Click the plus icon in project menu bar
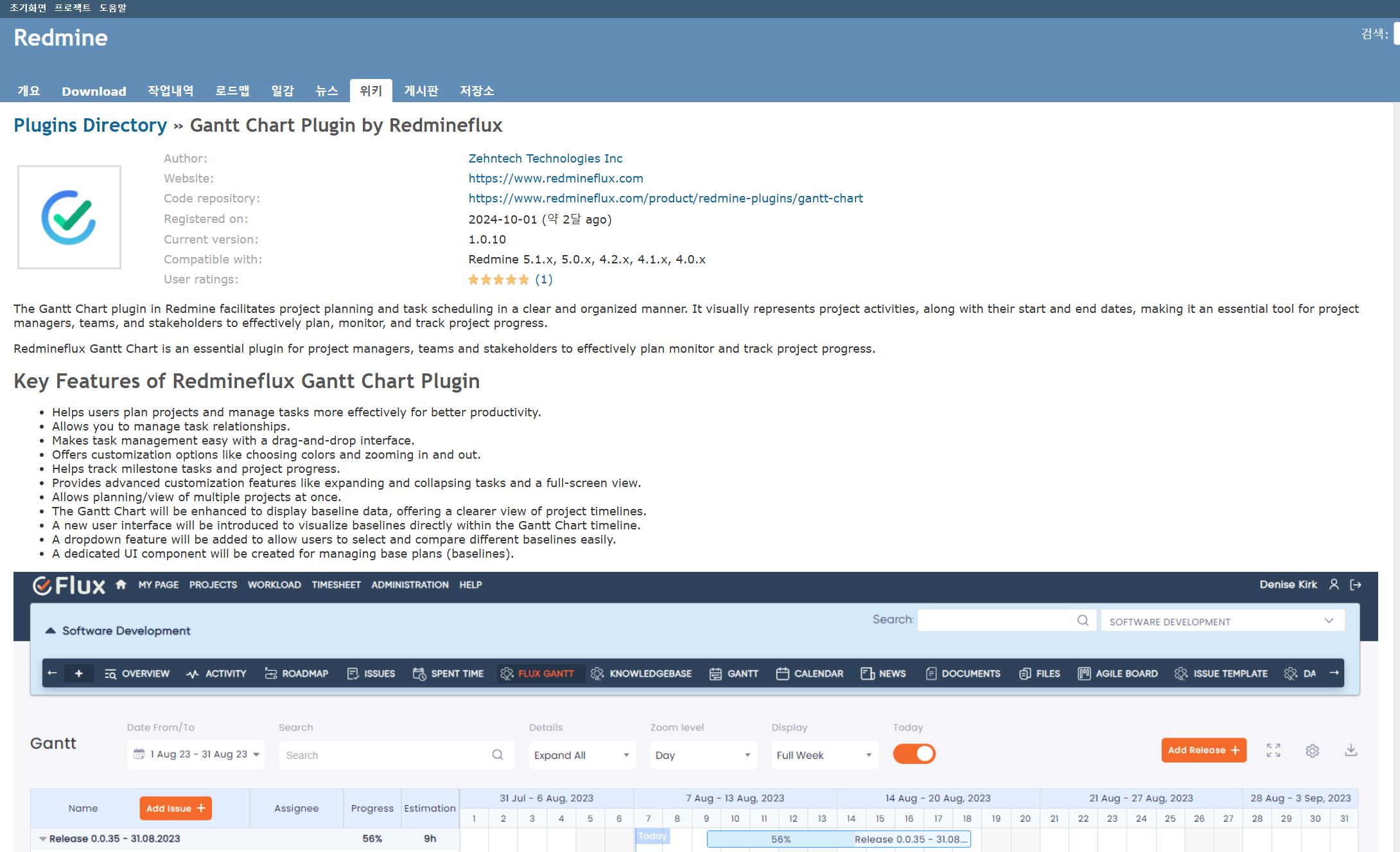This screenshot has width=1400, height=852. [78, 673]
